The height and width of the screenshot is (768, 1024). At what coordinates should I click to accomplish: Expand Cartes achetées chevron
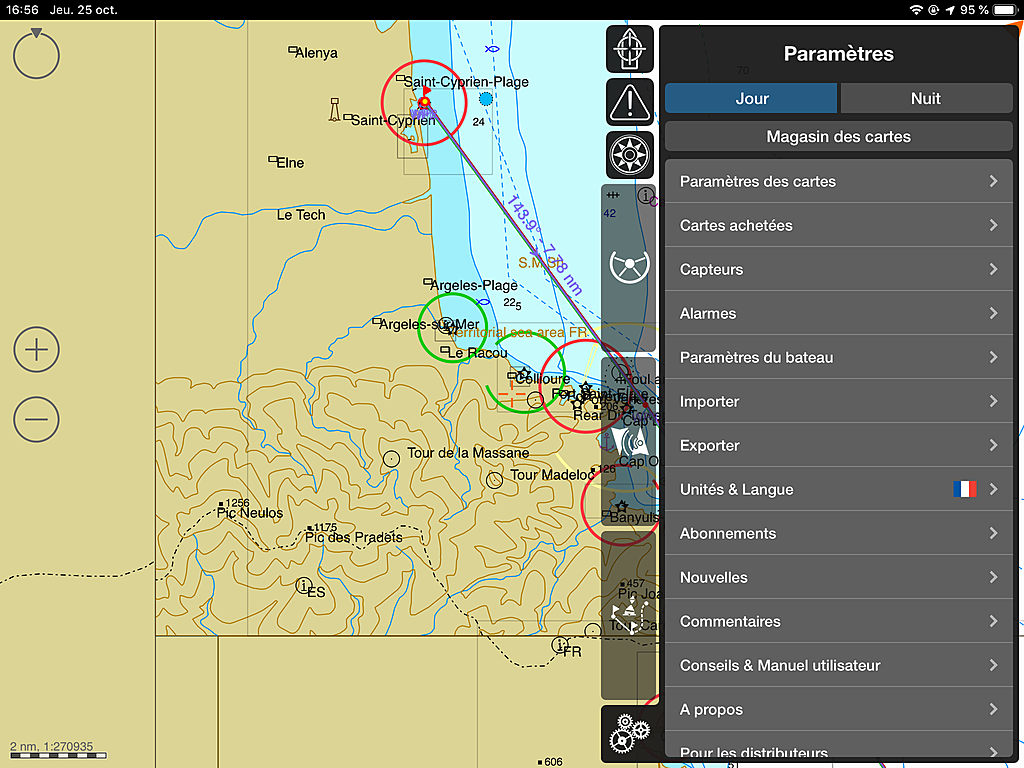pyautogui.click(x=993, y=225)
